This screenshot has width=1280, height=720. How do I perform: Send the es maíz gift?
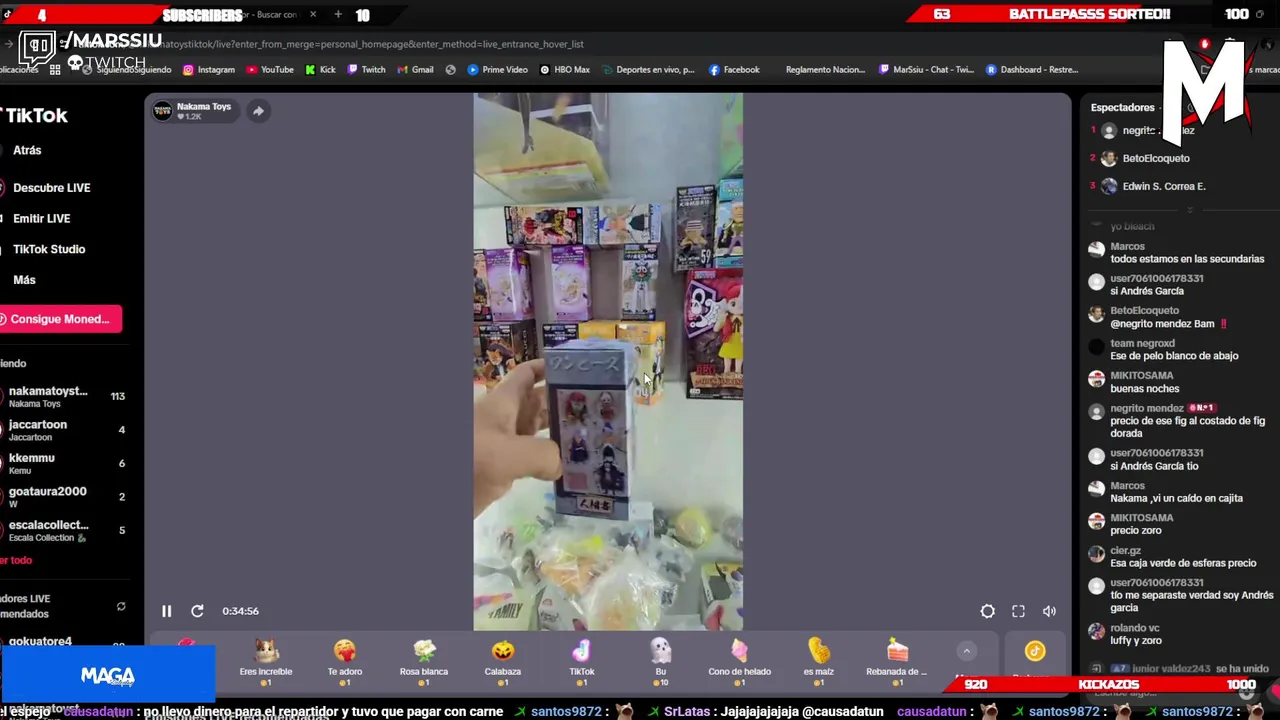(x=818, y=661)
